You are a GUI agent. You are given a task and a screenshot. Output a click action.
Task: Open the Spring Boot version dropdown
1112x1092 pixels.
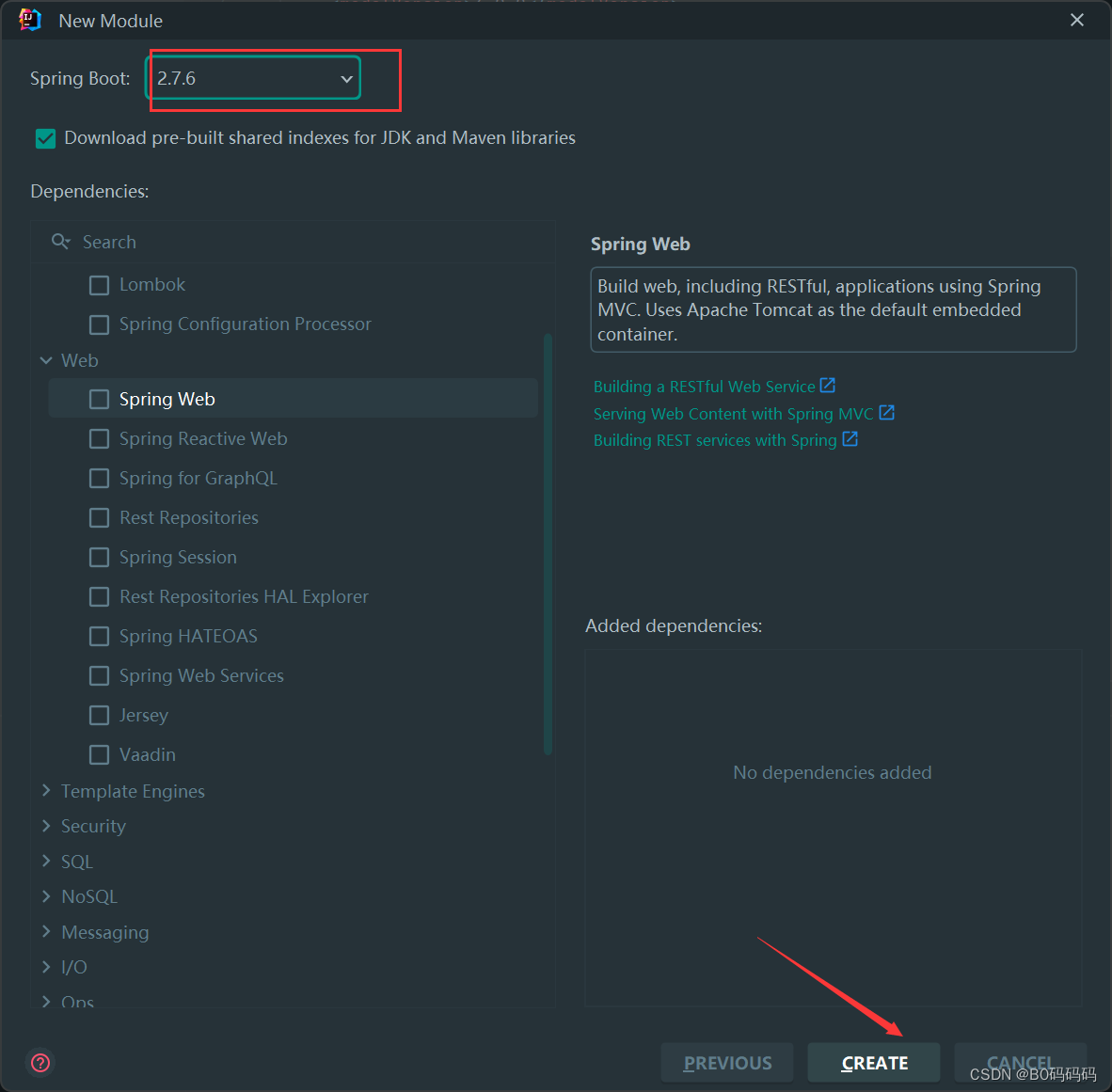[253, 78]
